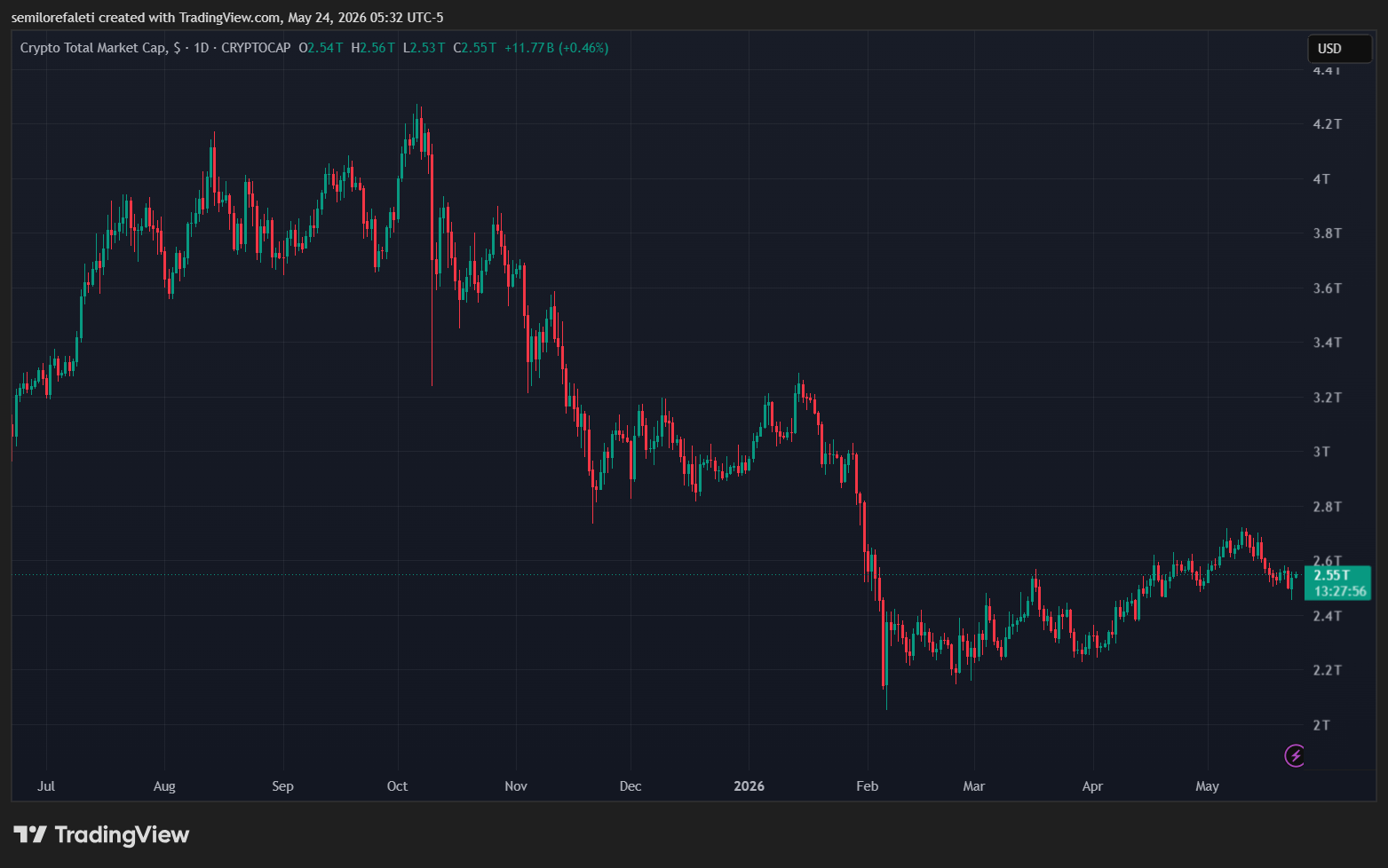Screen dimensions: 1388x868
Task: Click the May label on time axis
Action: point(1208,786)
